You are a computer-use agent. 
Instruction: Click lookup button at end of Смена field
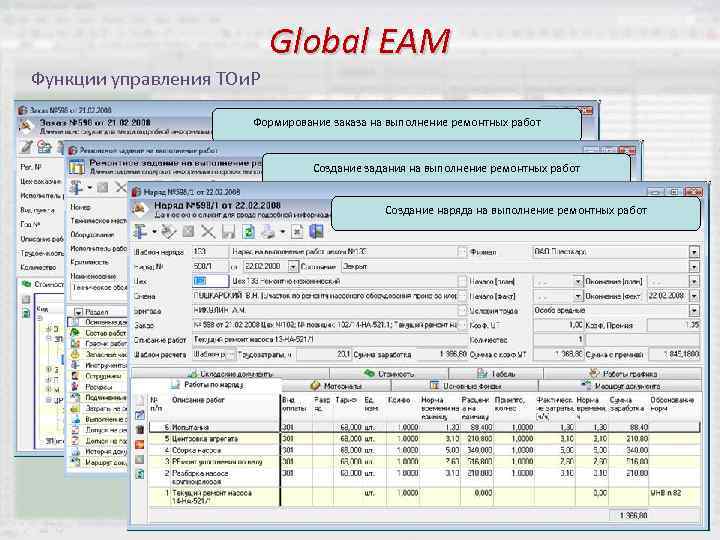[x=462, y=296]
